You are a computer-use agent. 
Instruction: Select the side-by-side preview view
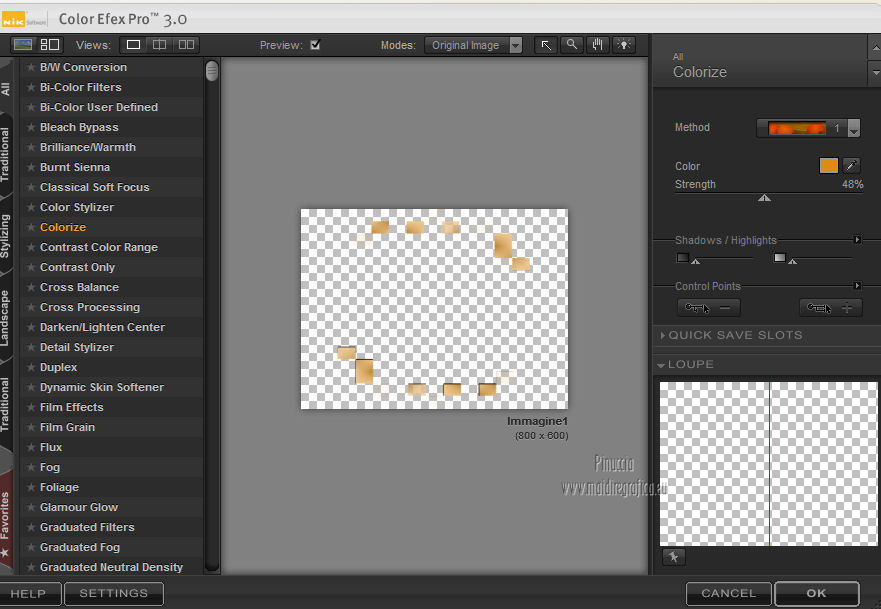point(186,44)
